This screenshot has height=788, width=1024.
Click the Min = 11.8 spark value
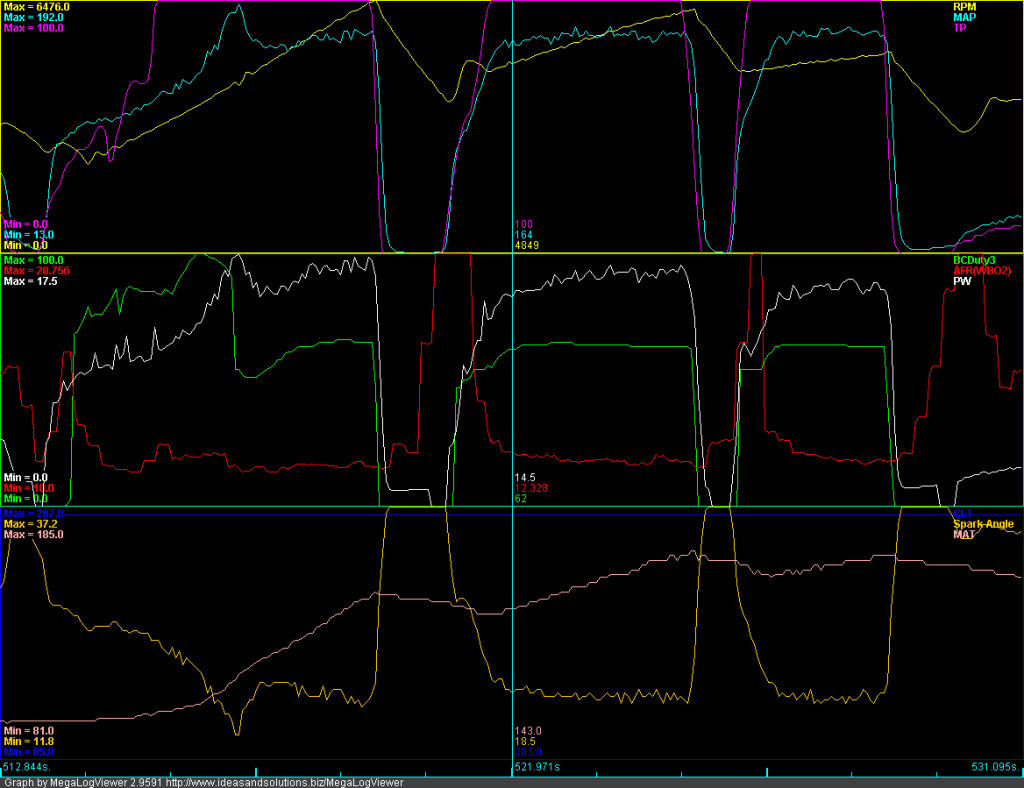click(x=29, y=742)
